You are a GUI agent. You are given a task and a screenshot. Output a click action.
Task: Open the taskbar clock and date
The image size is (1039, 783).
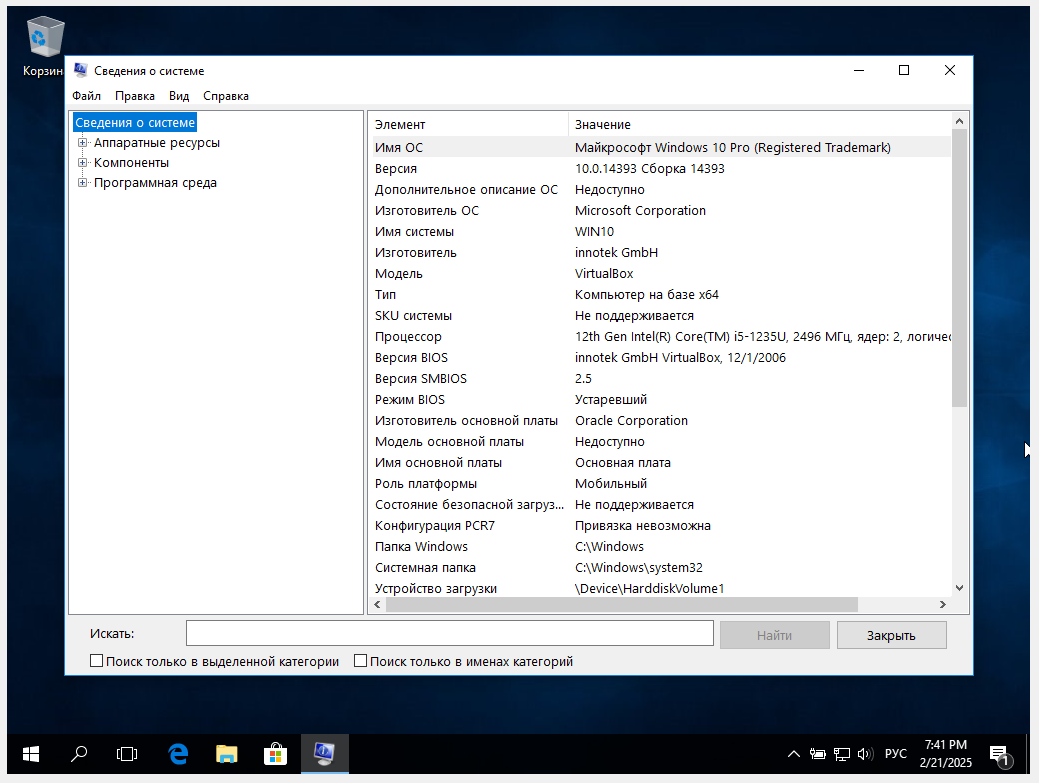click(946, 754)
